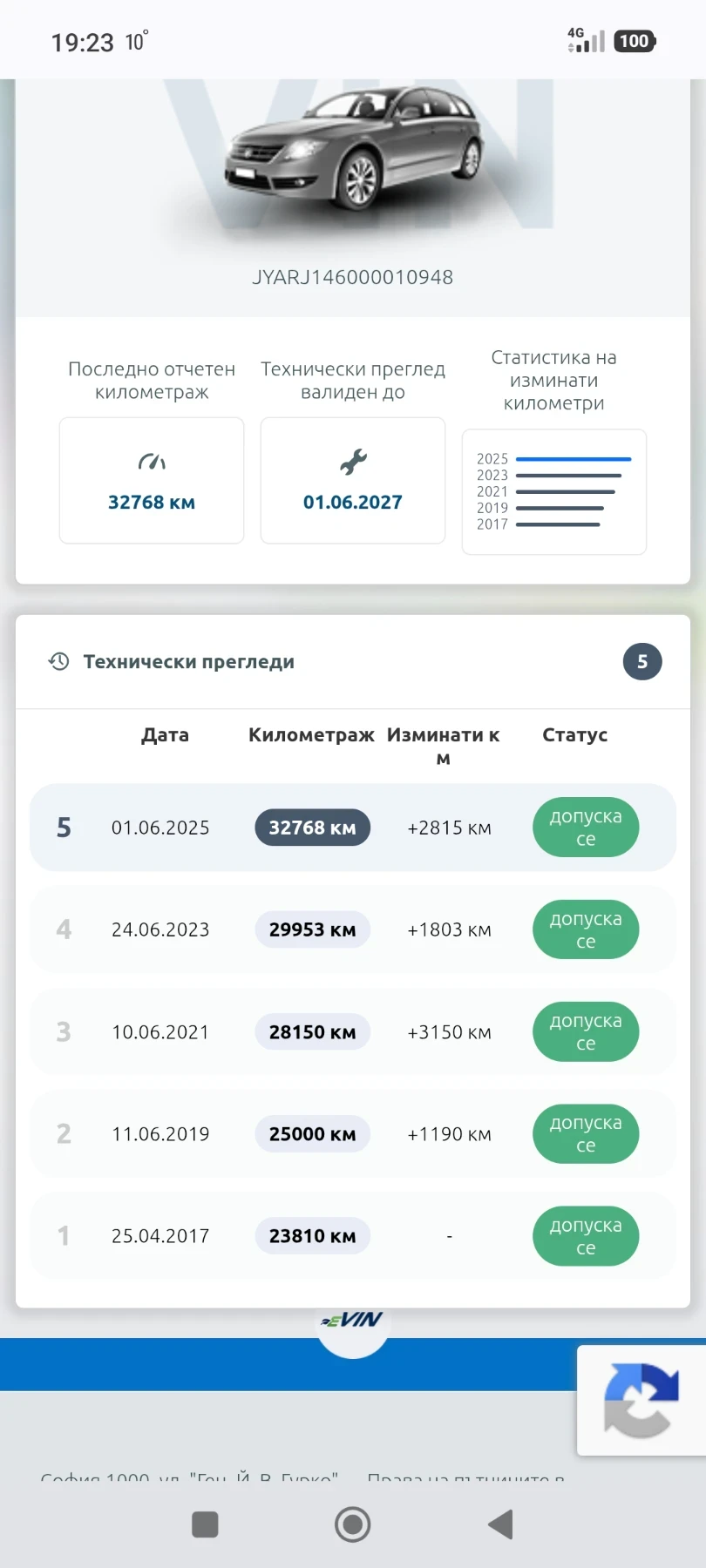Screen dimensions: 706x1568
Task: Tap the inspections count badge showing 5
Action: [x=642, y=661]
